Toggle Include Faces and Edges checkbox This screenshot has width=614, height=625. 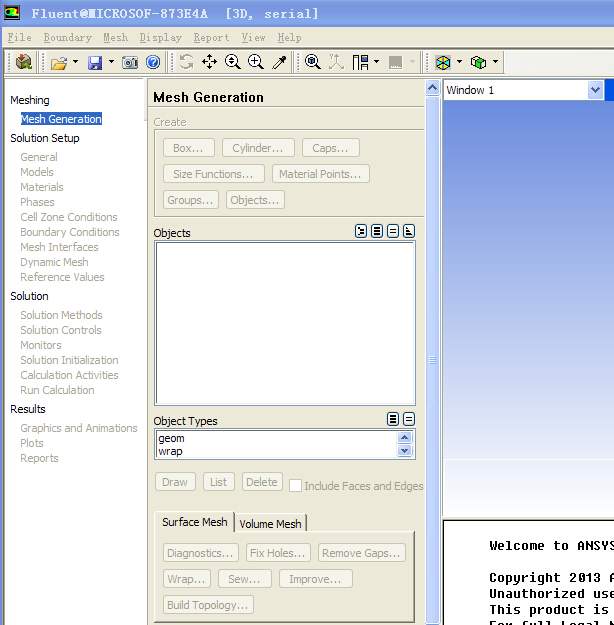point(295,485)
